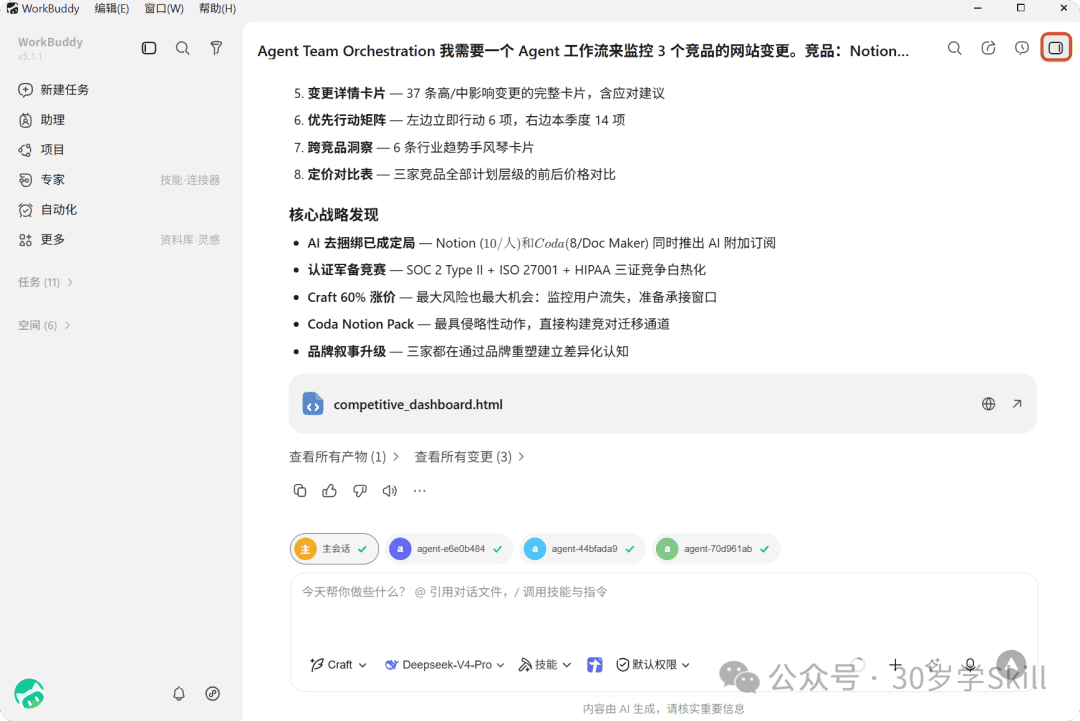Open the 专家 experts section

[x=42, y=180]
